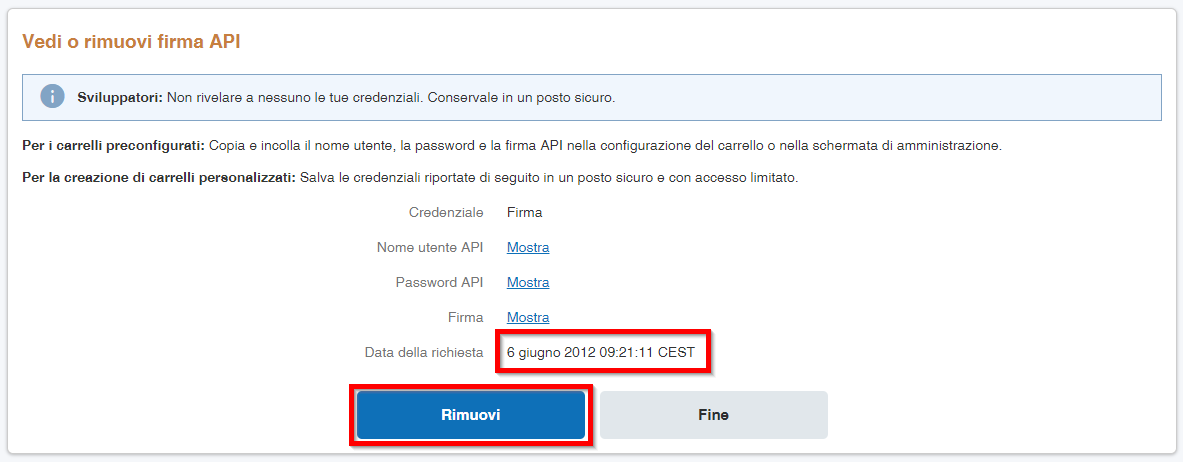Viewport: 1183px width, 462px height.
Task: Click the 'Vedi o rimuovi firma API' heading
Action: (x=131, y=42)
